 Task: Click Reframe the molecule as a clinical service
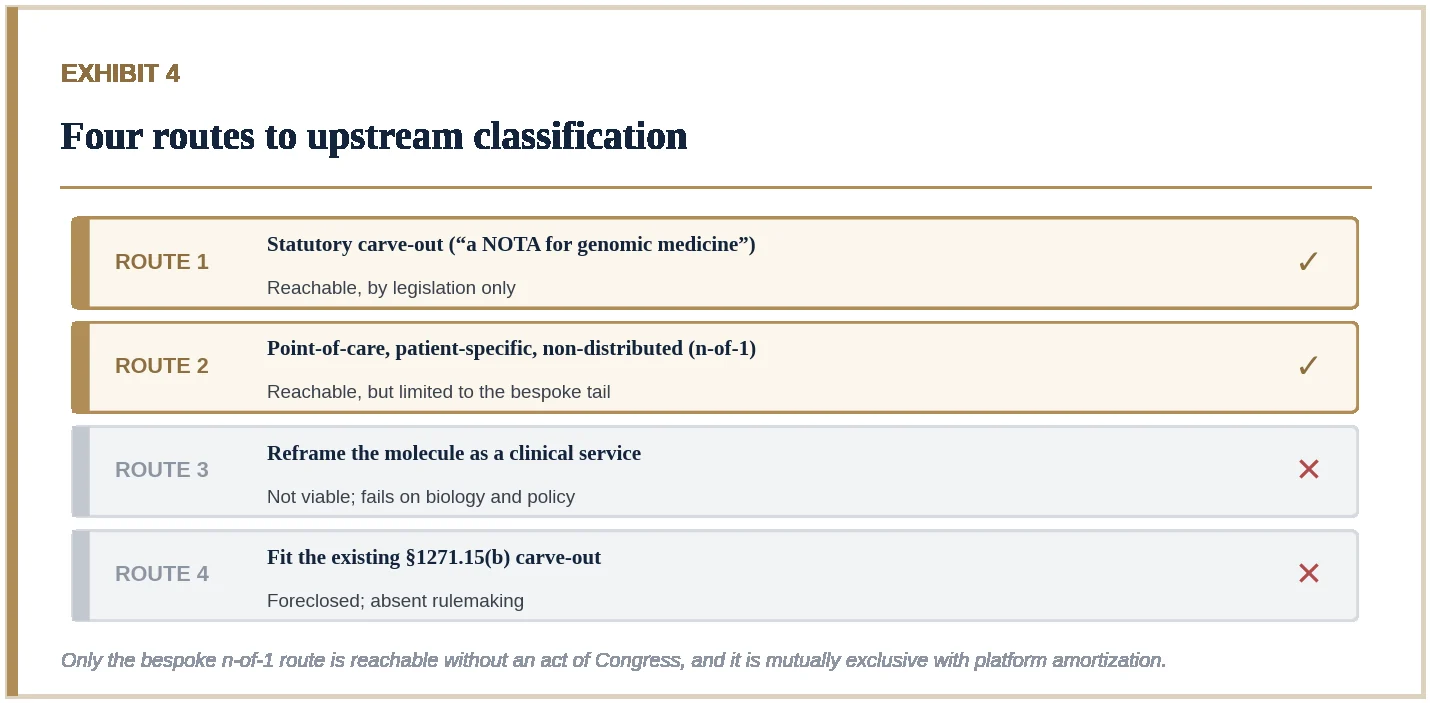pos(454,453)
